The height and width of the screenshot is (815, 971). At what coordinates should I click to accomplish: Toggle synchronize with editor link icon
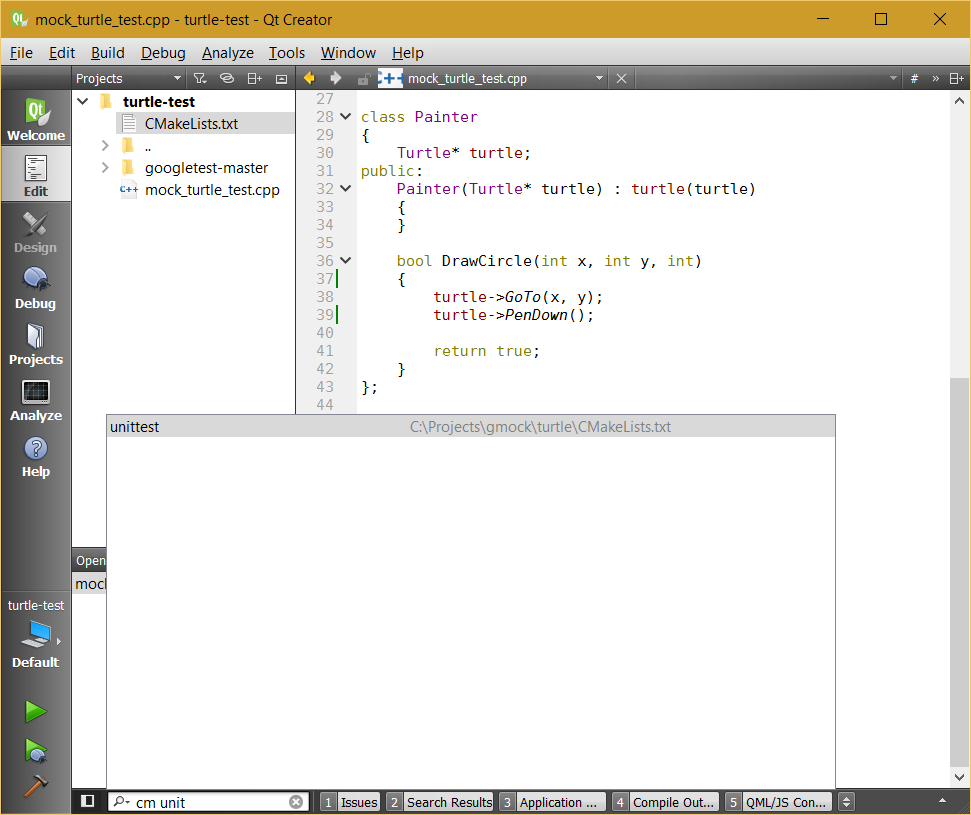pyautogui.click(x=227, y=79)
